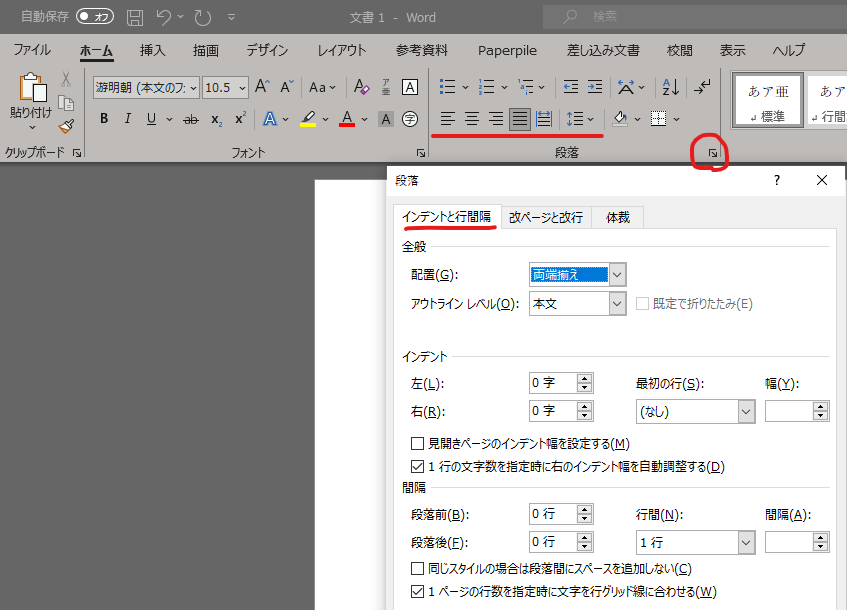Click the enclosed character (字) icon
847x610 pixels.
coord(410,119)
